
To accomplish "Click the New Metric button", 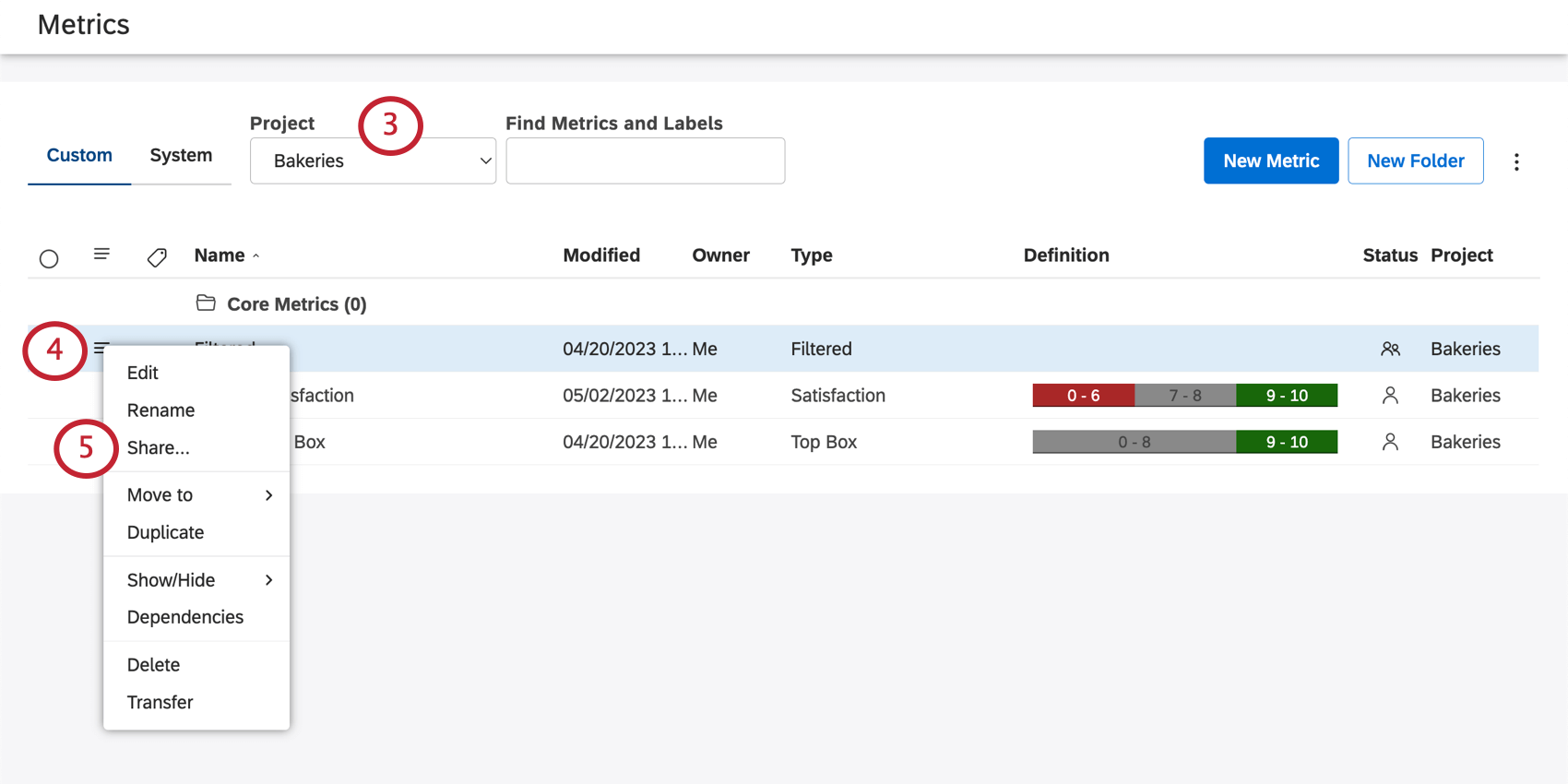I will [1270, 161].
